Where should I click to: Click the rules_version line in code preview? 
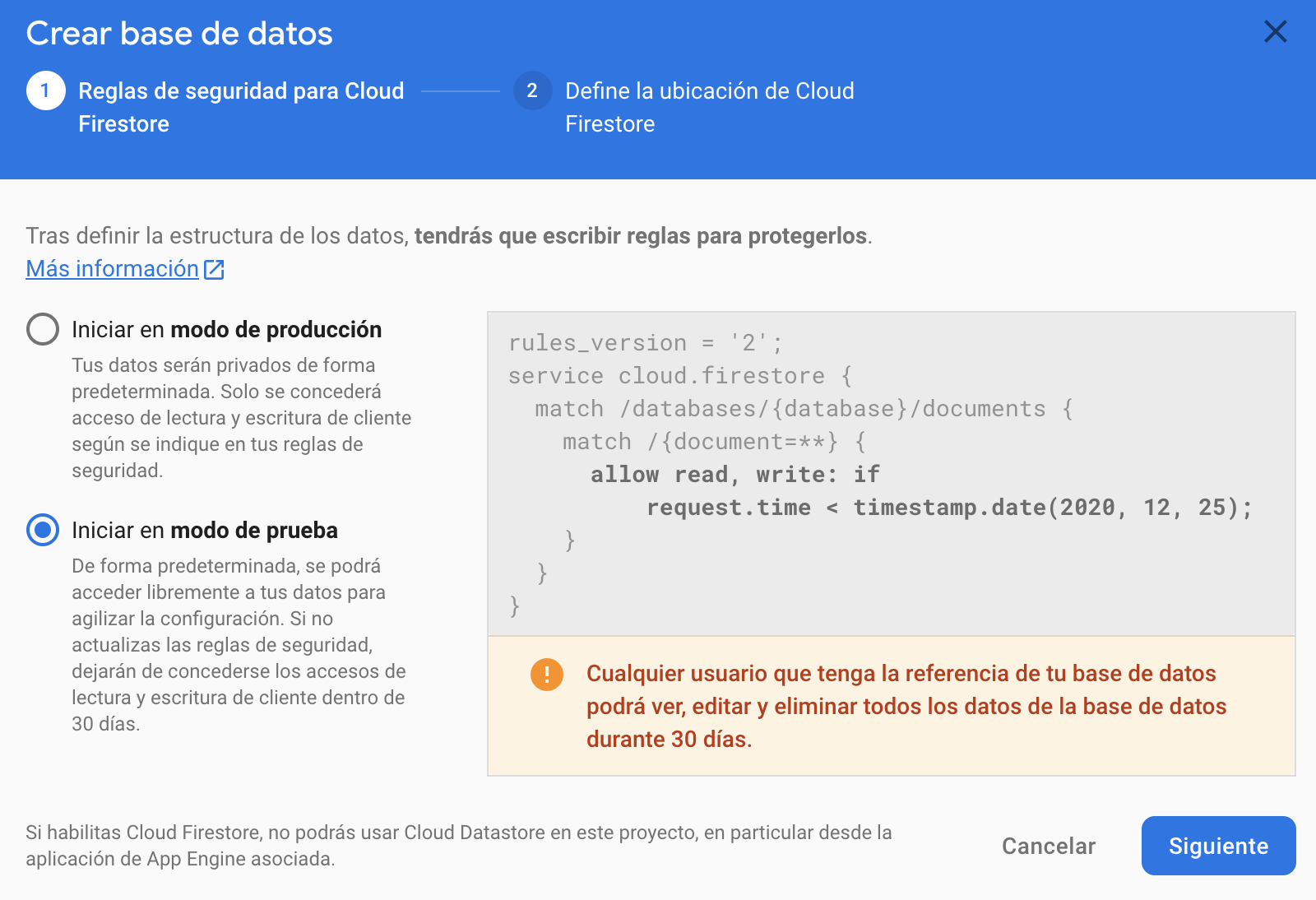coord(645,343)
